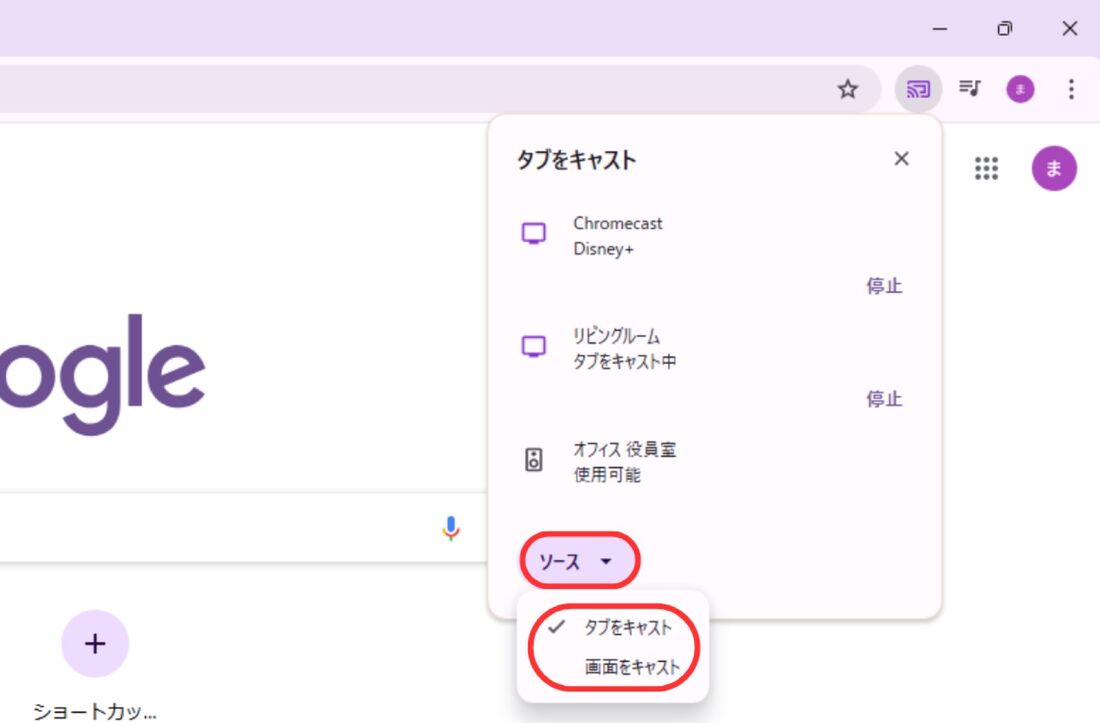The image size is (1100, 723).
Task: Start voice search with the microphone icon
Action: tap(452, 527)
